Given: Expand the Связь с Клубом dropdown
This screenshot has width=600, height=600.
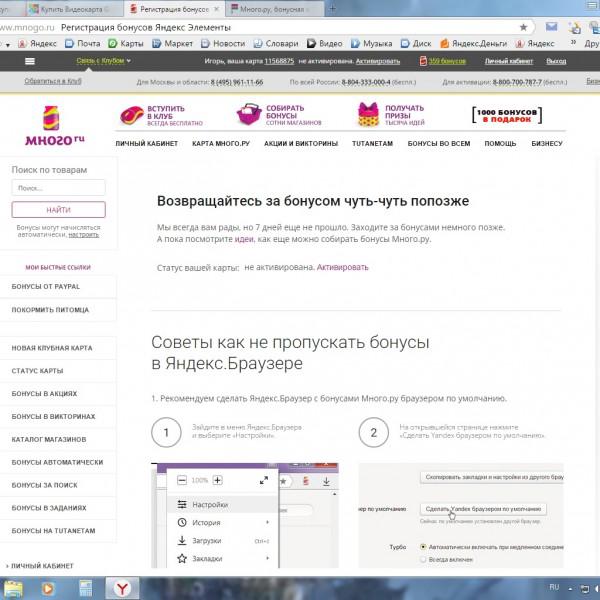Looking at the screenshot, I should (103, 60).
